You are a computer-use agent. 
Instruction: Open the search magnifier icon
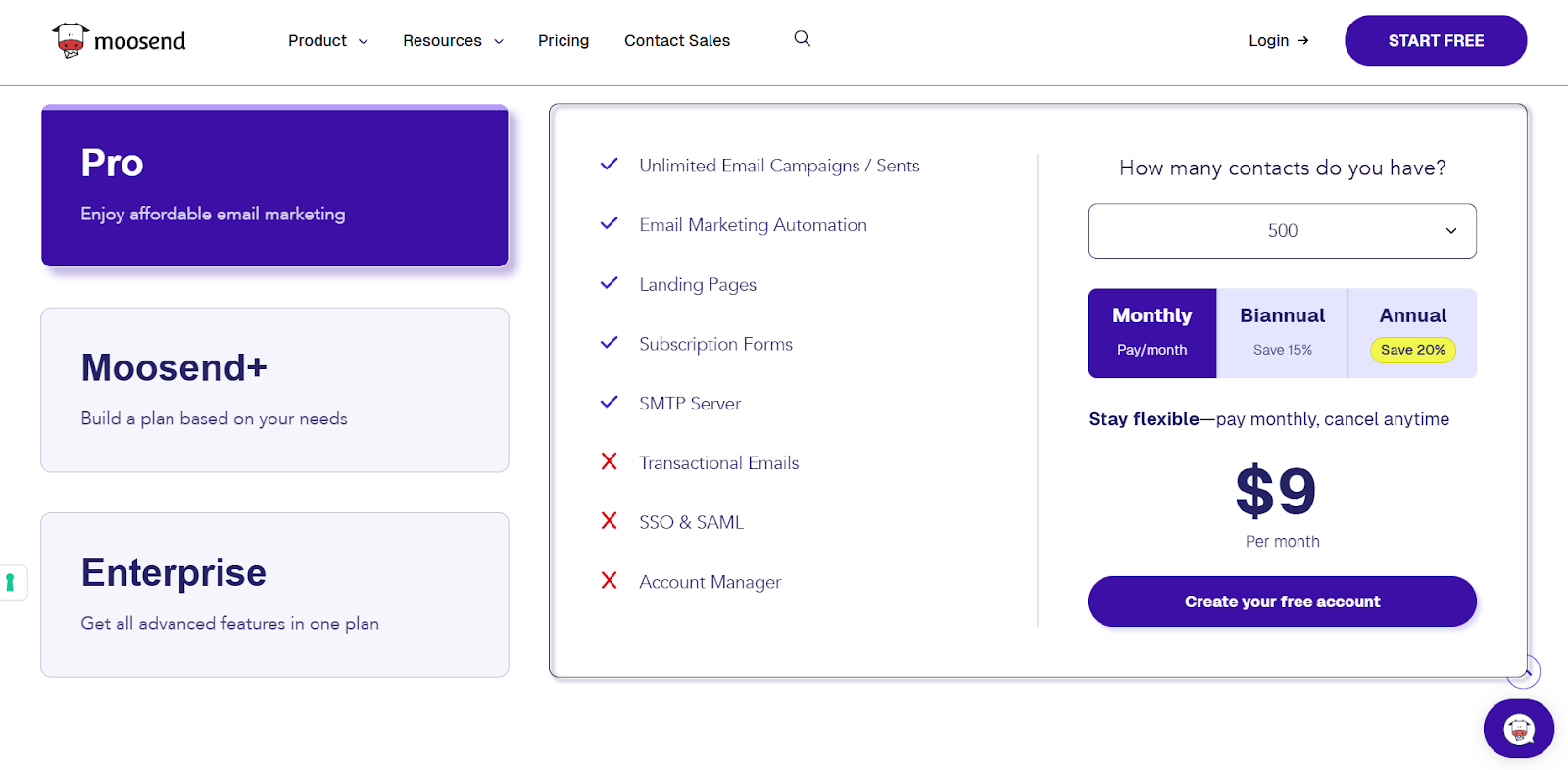(x=802, y=39)
